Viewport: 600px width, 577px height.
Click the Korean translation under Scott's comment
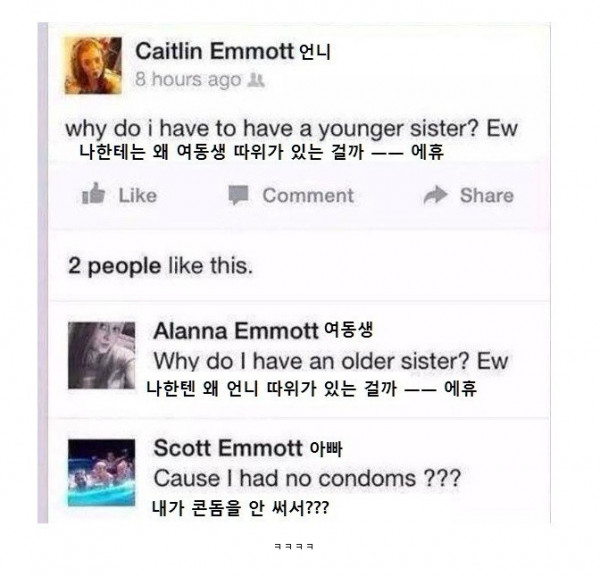(x=240, y=508)
